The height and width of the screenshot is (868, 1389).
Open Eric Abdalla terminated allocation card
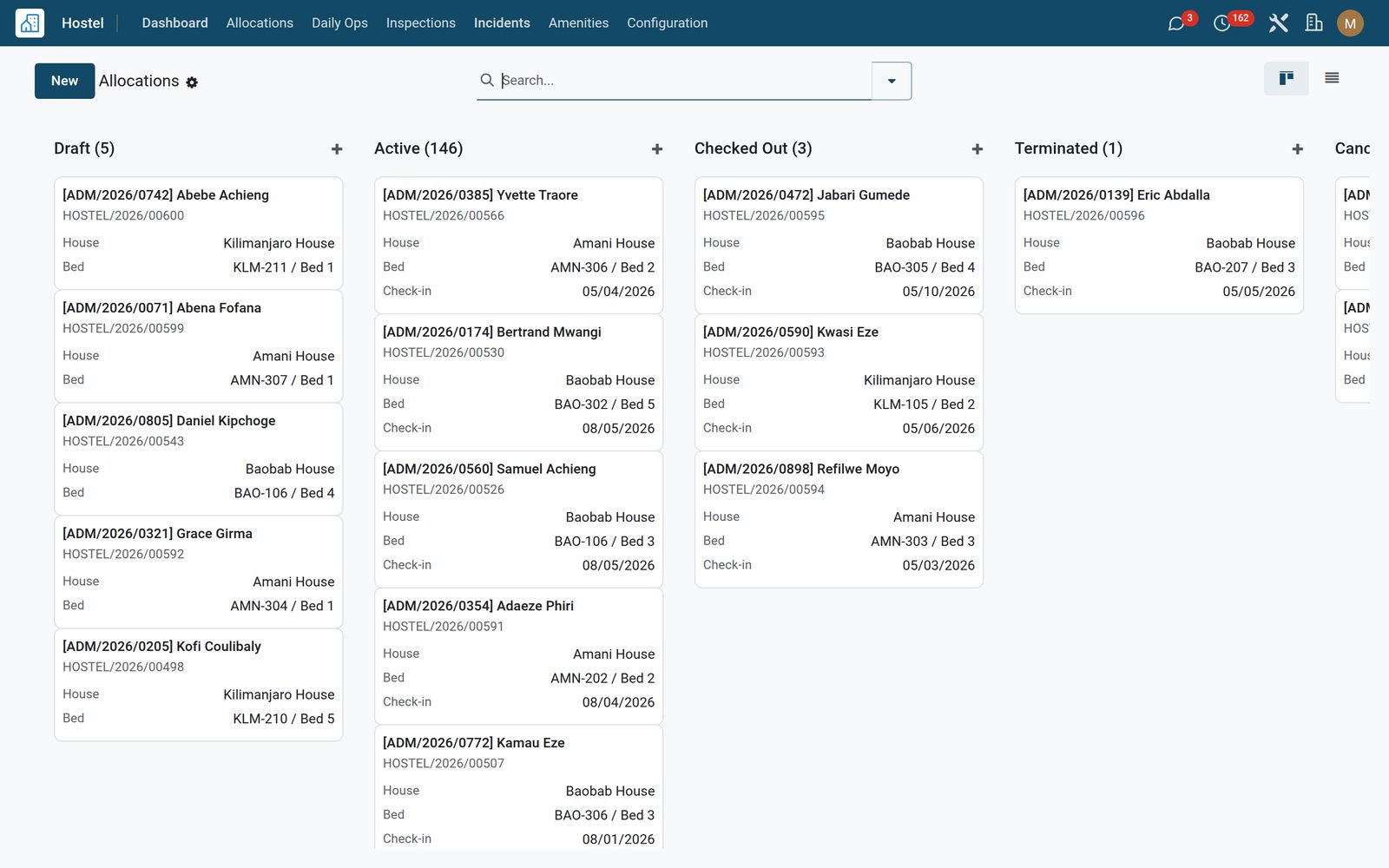click(x=1159, y=245)
